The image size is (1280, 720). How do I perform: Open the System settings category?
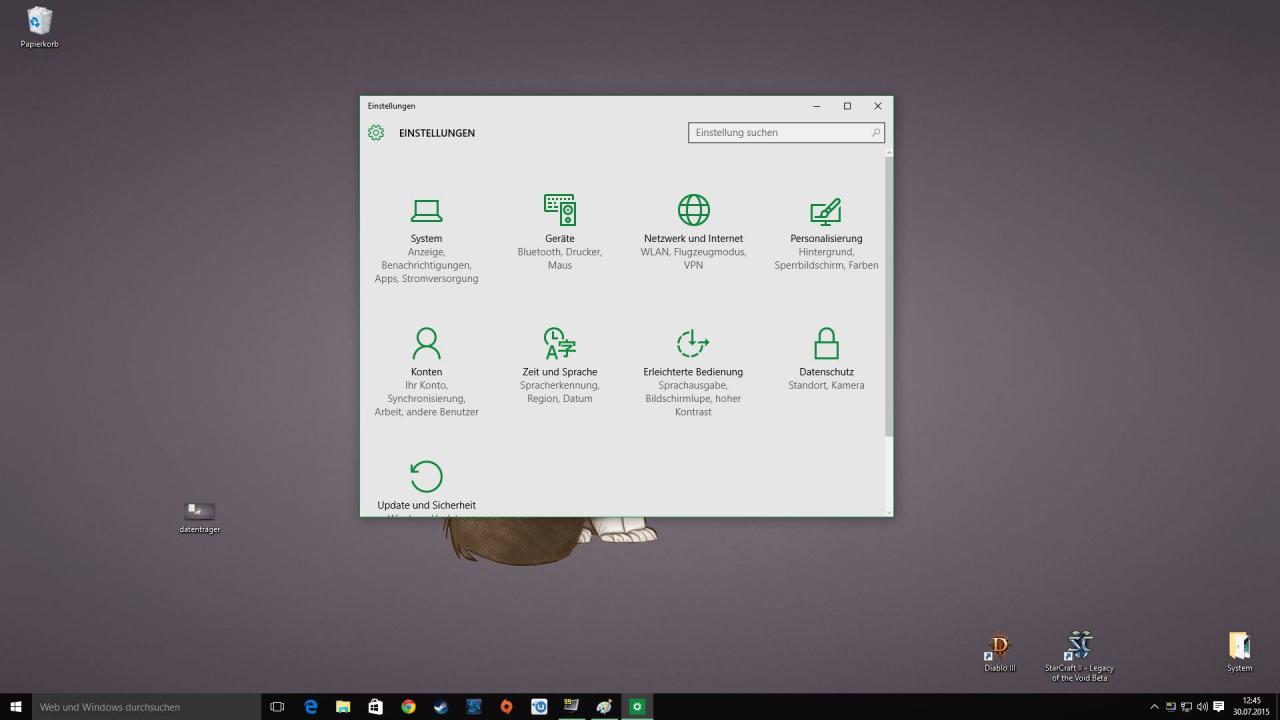coord(426,240)
